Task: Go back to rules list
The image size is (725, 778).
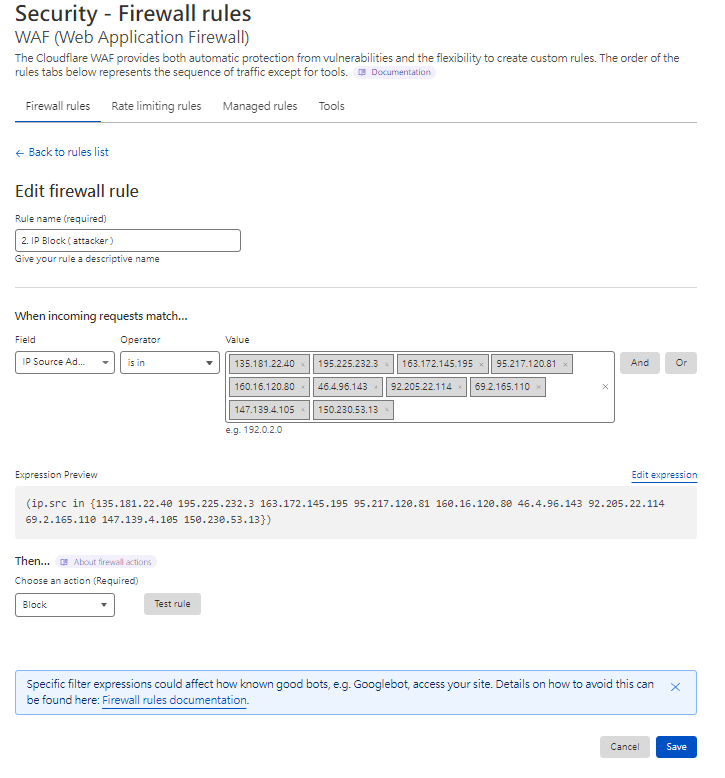Action: pyautogui.click(x=62, y=152)
